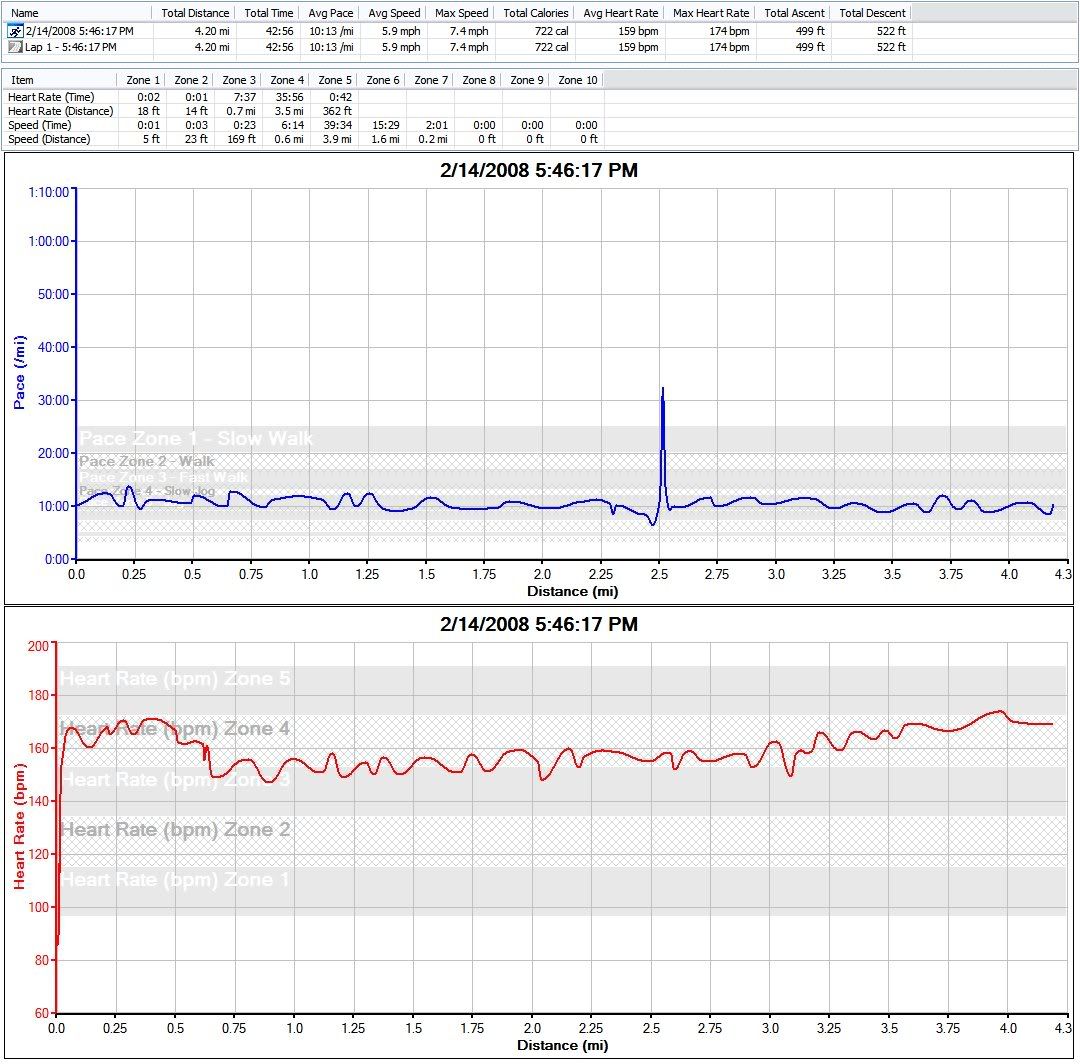The image size is (1080, 1064).
Task: Click the Pace (/mi) axis label
Action: tap(19, 373)
